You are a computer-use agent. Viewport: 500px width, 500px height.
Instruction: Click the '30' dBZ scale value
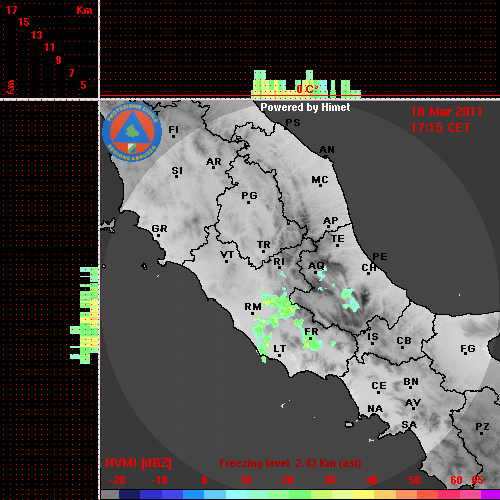329,480
